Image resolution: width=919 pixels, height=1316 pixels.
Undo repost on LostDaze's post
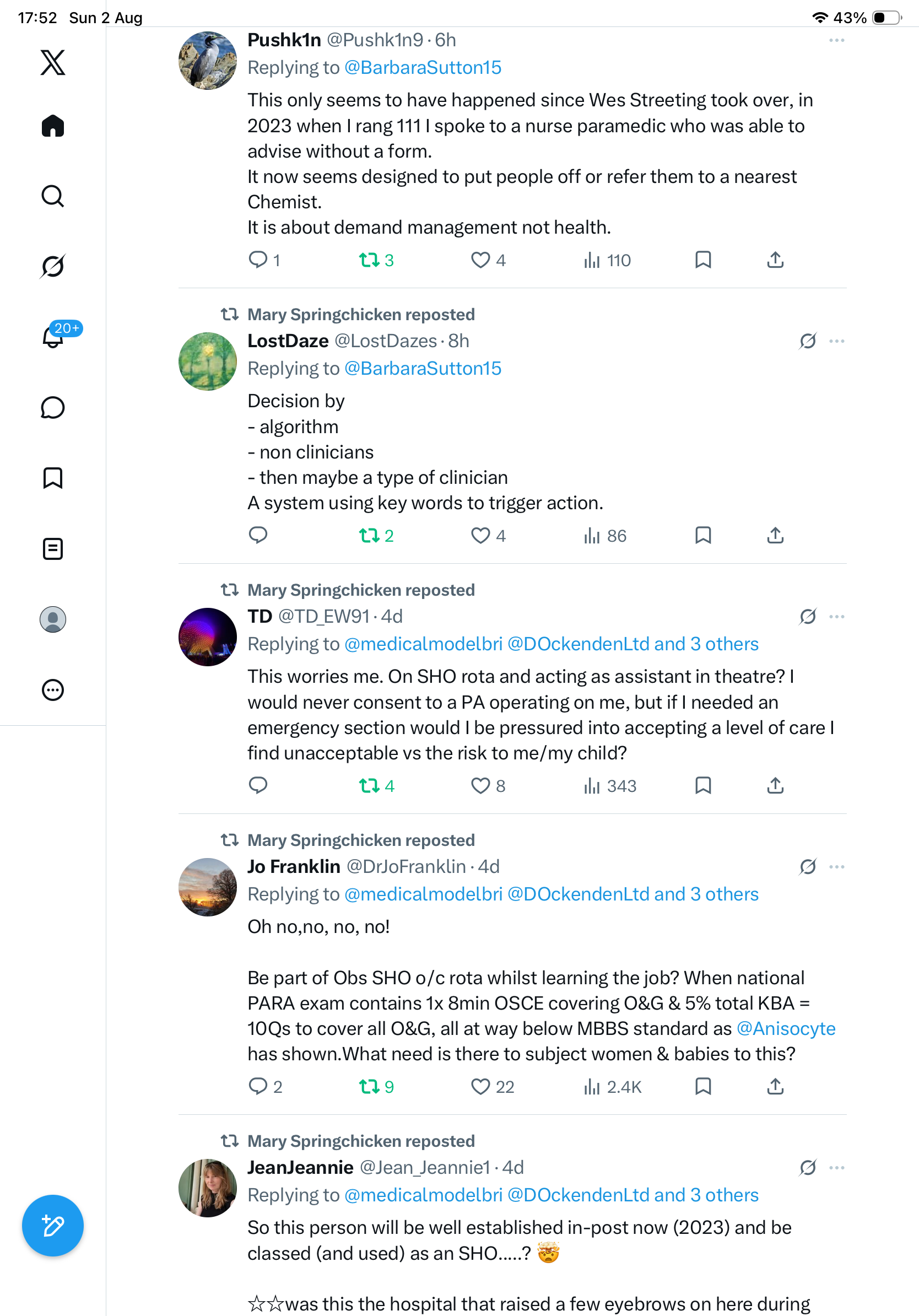point(376,536)
